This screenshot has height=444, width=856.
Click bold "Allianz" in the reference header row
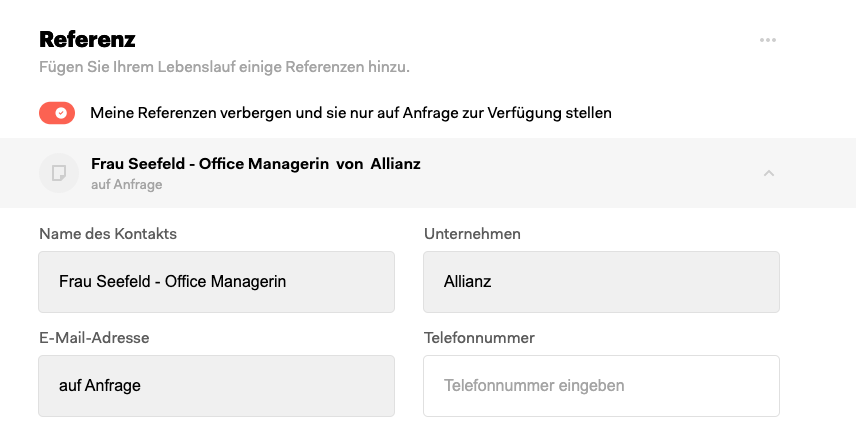click(395, 164)
